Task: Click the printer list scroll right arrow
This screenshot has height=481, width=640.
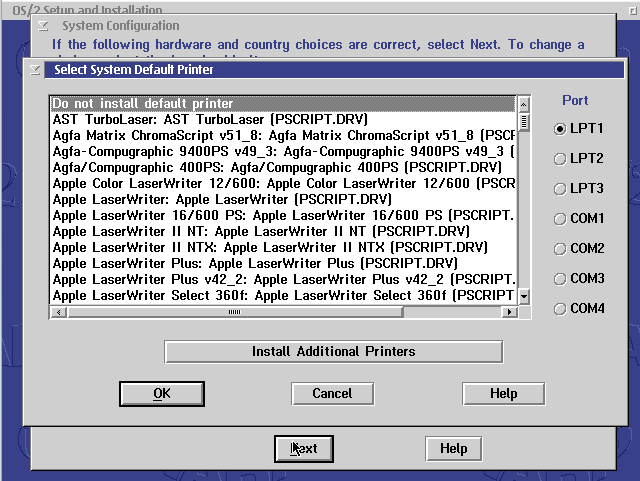Action: [509, 312]
